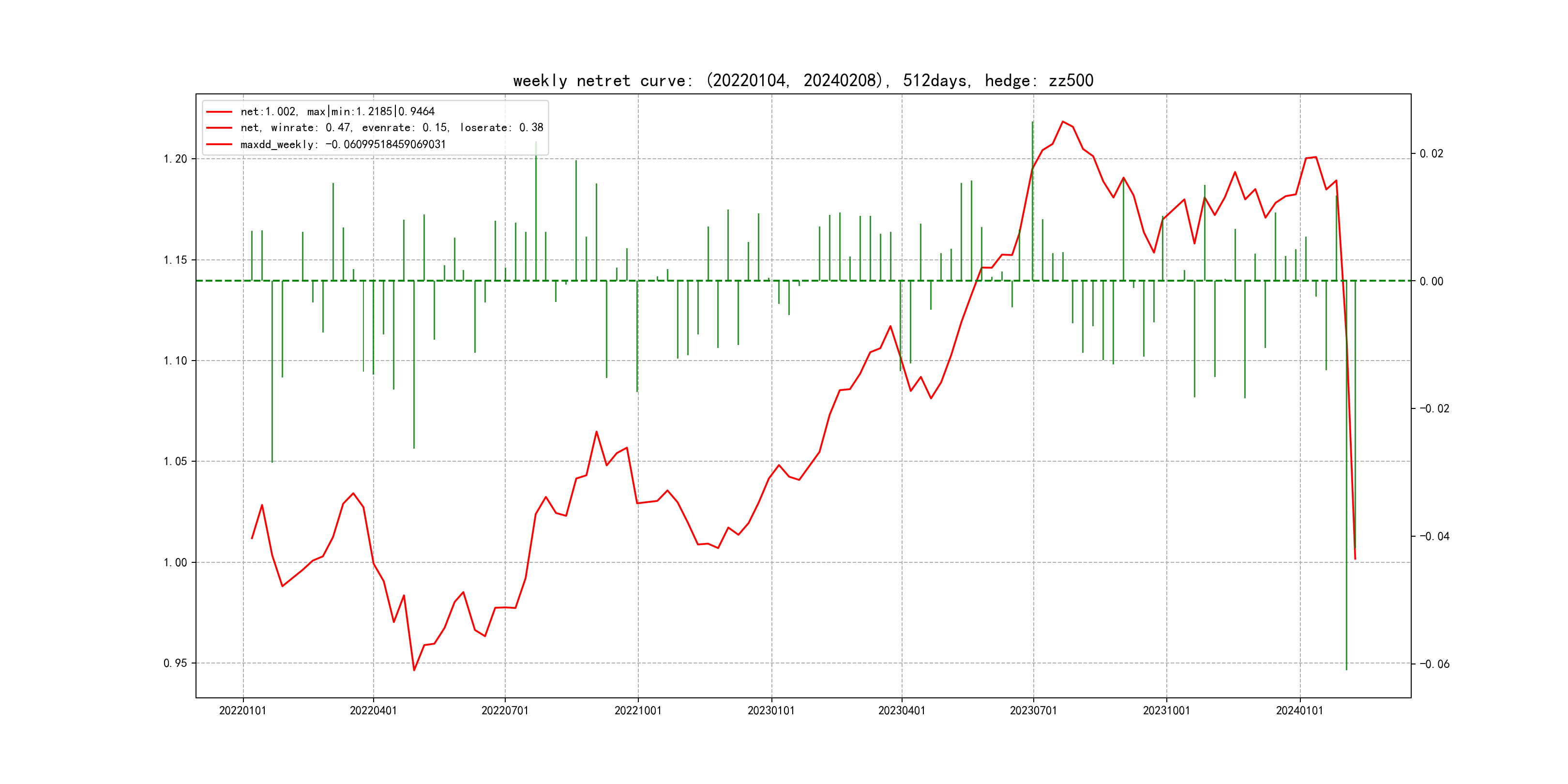Image resolution: width=1568 pixels, height=784 pixels.
Task: Select the 20221001 x-axis date label
Action: 638,711
